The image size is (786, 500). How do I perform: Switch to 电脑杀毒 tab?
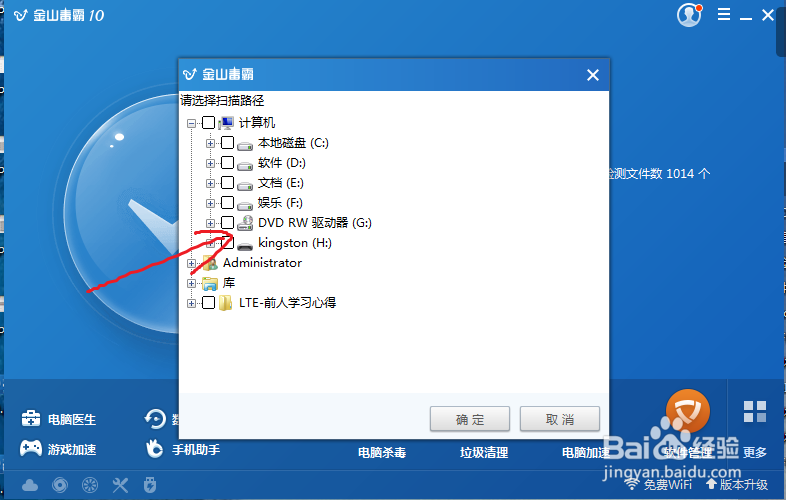pyautogui.click(x=382, y=453)
